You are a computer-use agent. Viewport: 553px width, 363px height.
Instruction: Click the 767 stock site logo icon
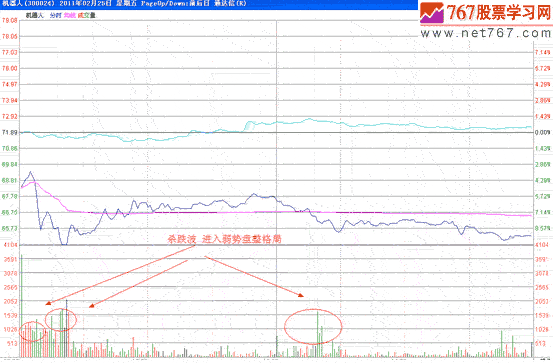point(432,13)
